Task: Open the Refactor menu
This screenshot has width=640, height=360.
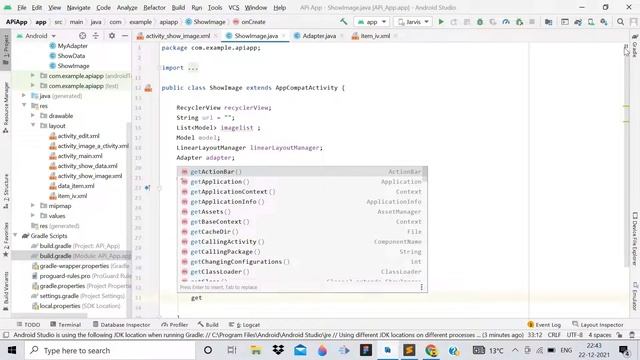Action: (154, 7)
